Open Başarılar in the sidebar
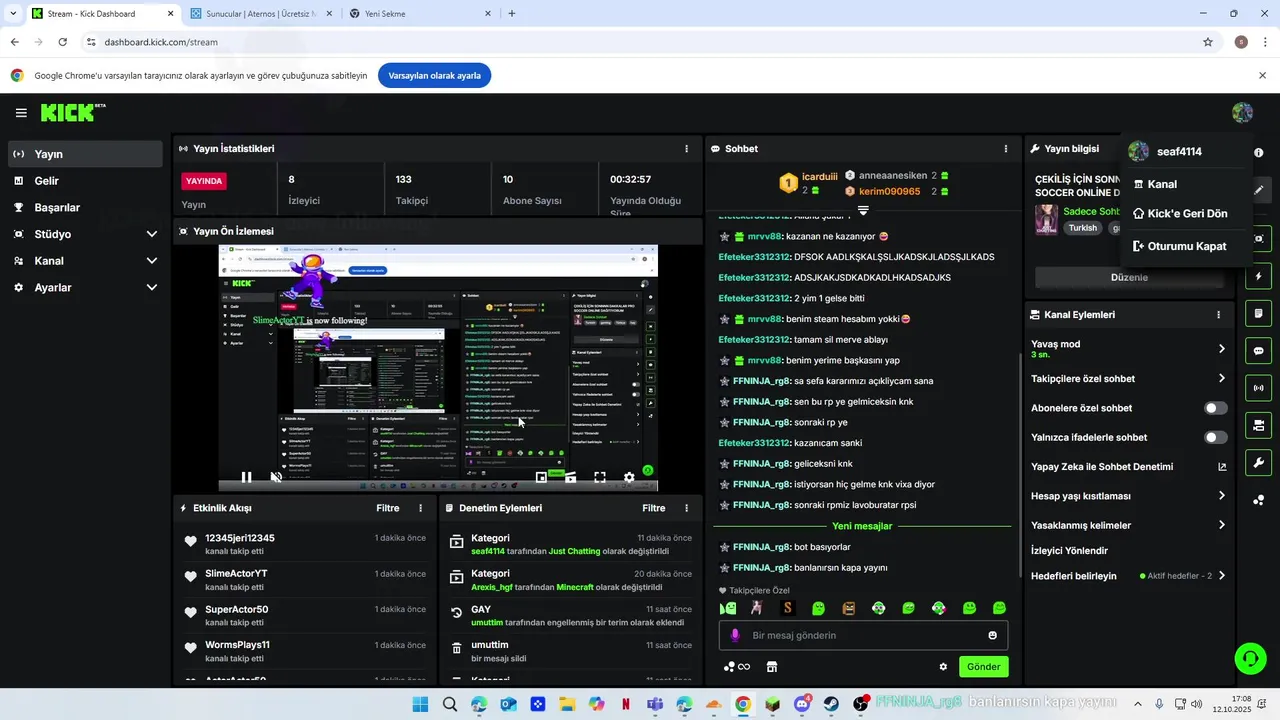The height and width of the screenshot is (720, 1280). click(85, 208)
